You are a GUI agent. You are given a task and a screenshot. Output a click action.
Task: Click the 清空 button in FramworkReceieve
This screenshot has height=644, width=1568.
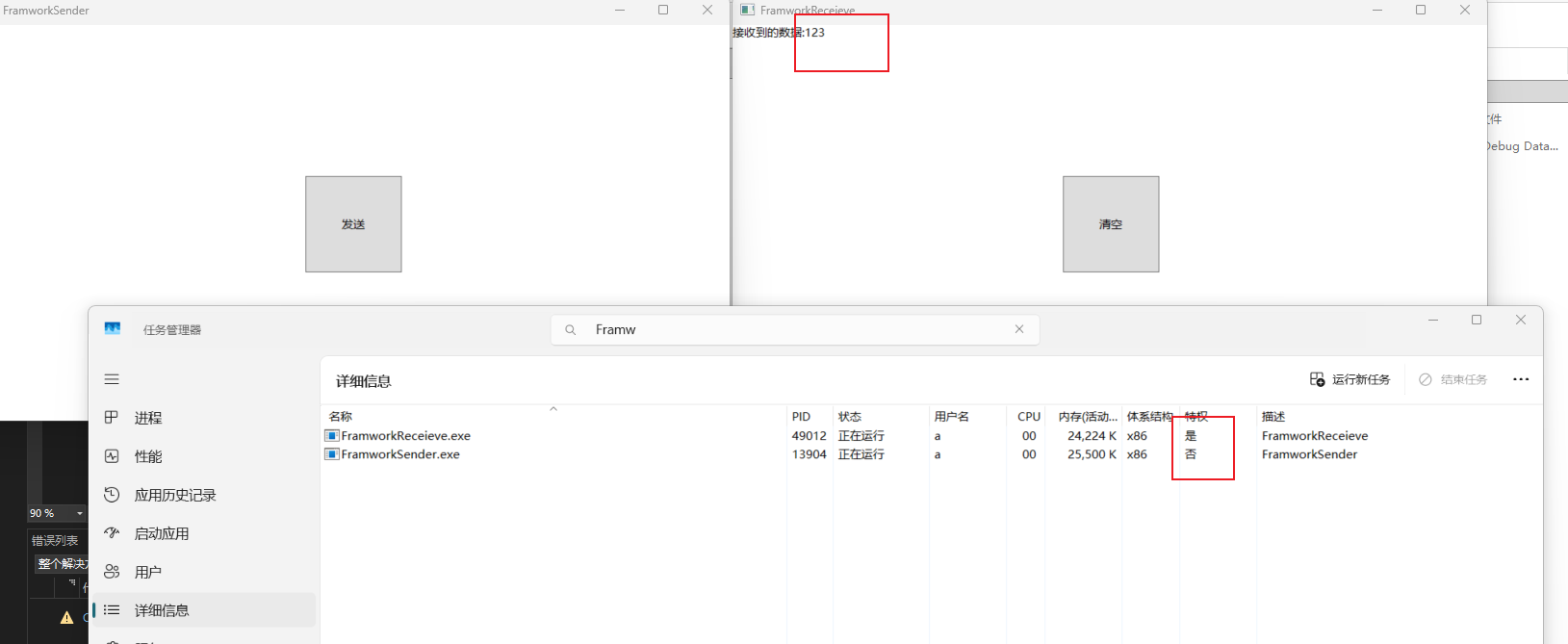pyautogui.click(x=1111, y=224)
